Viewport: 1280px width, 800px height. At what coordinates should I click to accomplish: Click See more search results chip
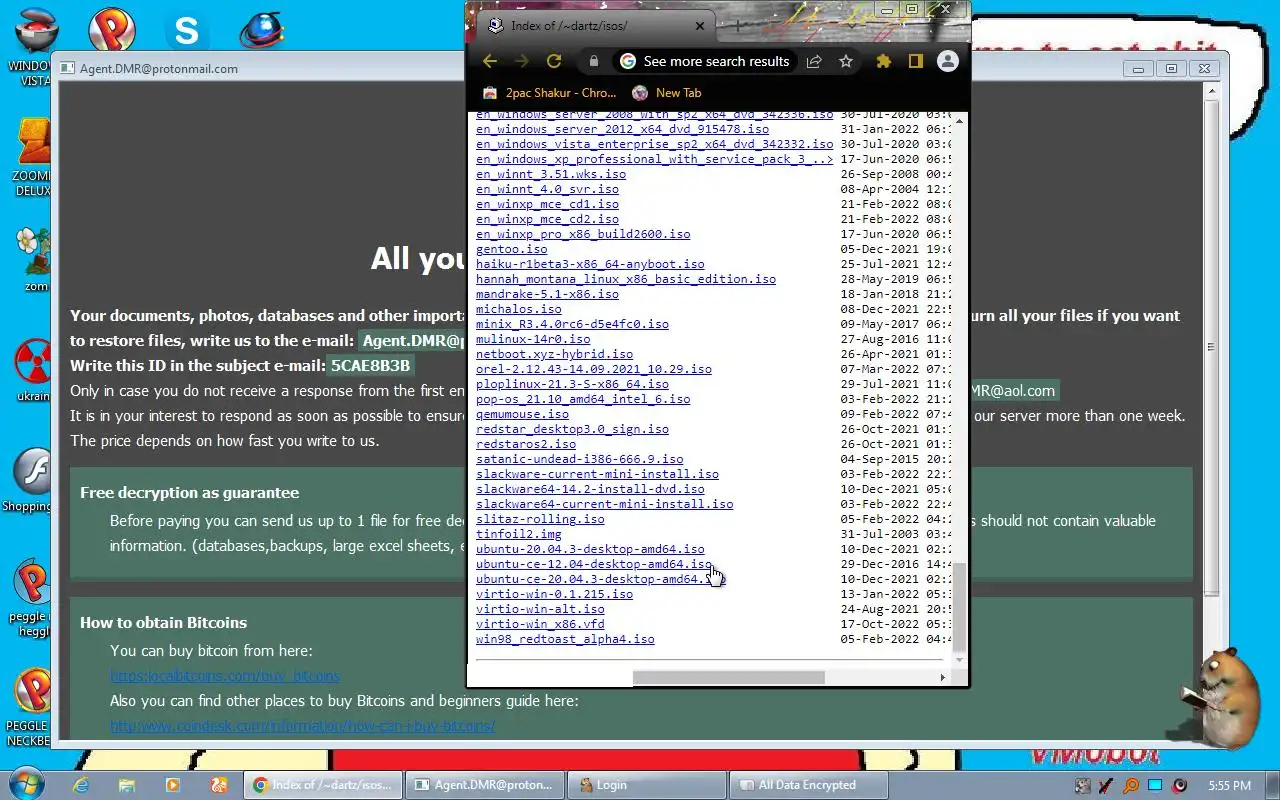pos(705,61)
